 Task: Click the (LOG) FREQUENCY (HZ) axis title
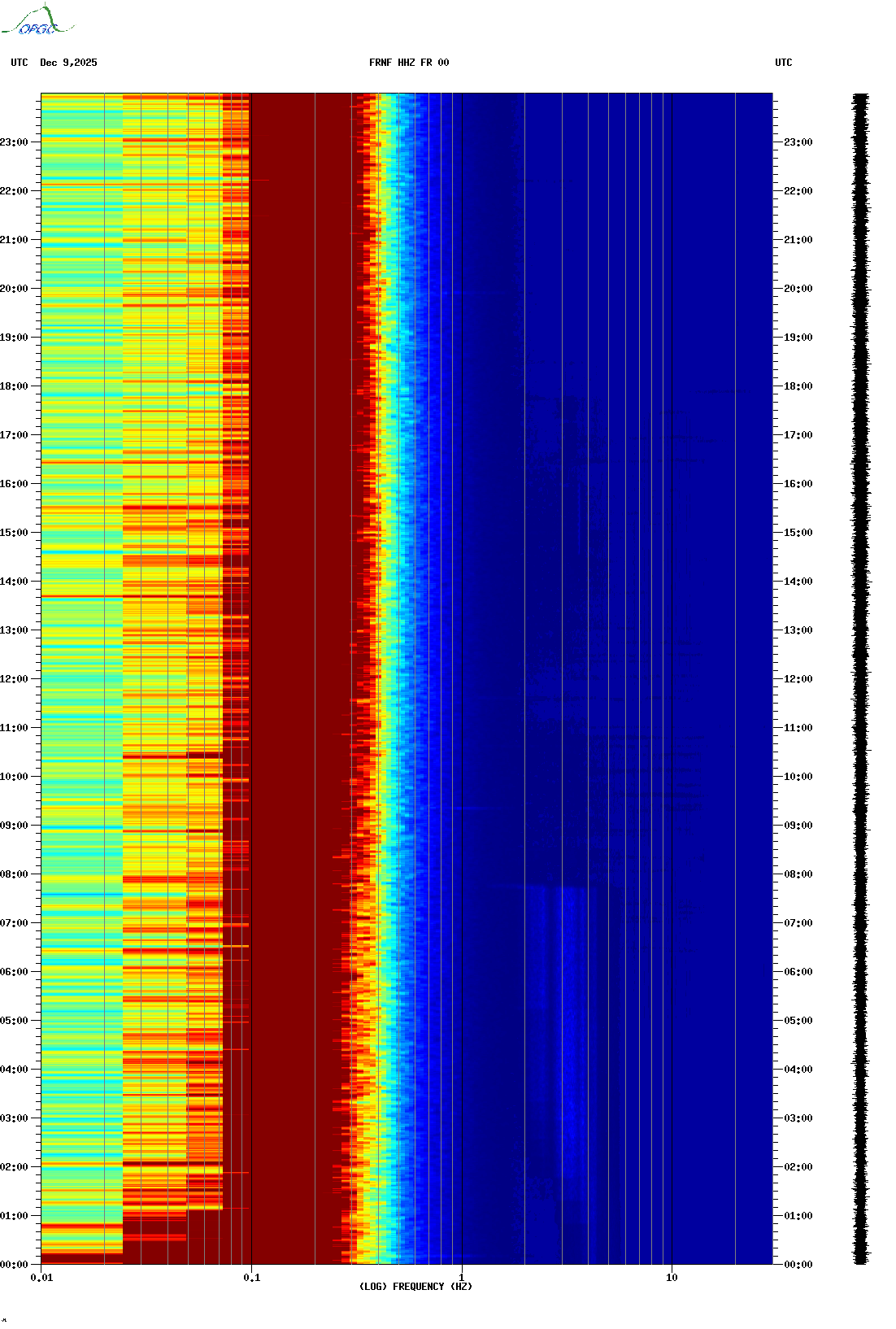coord(415,1287)
